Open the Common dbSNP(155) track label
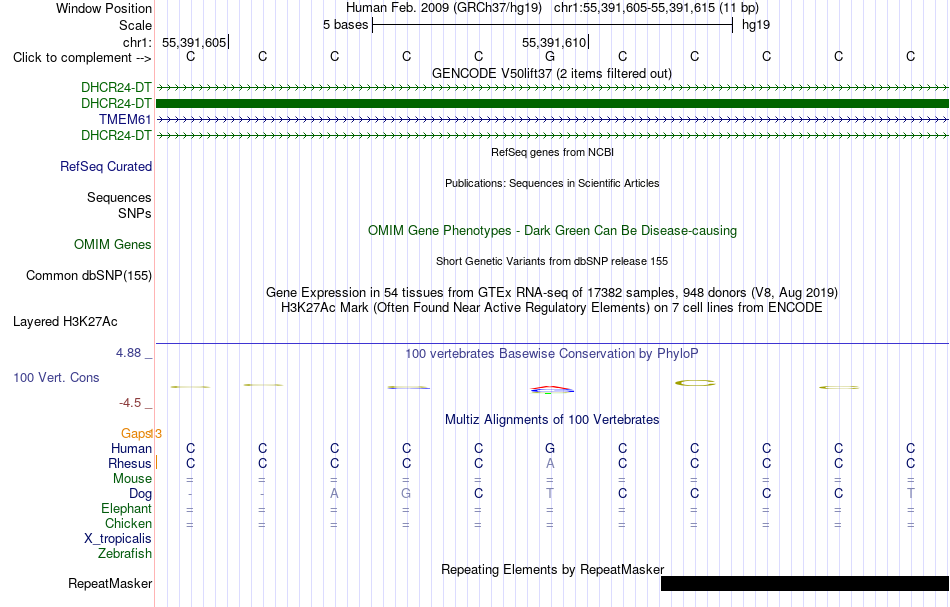This screenshot has width=950, height=607. click(x=89, y=276)
